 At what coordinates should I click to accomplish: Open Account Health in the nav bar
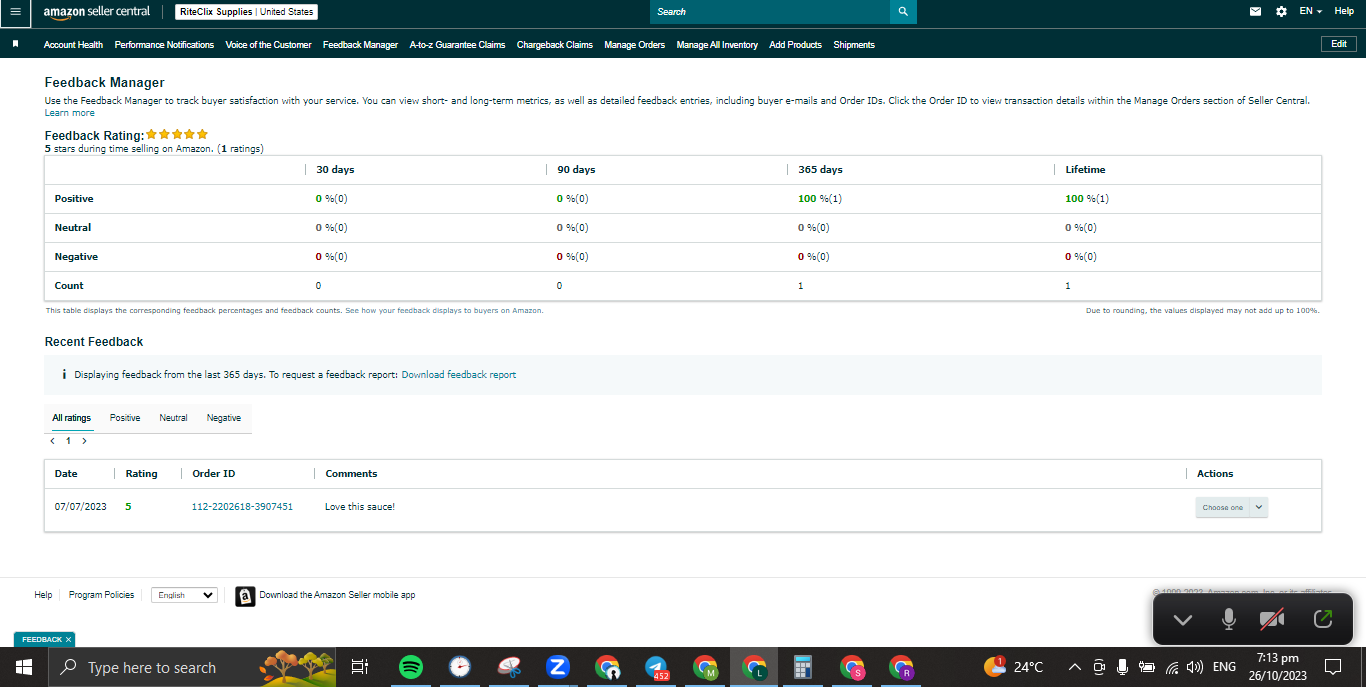tap(73, 45)
